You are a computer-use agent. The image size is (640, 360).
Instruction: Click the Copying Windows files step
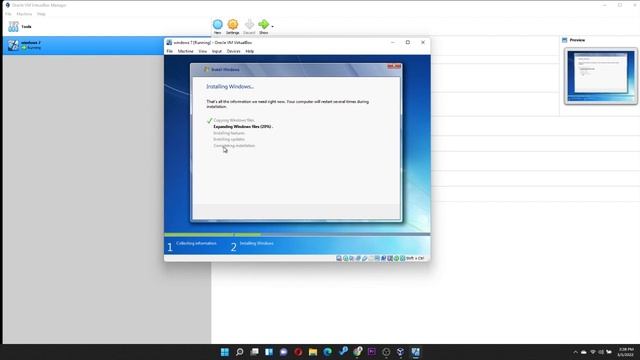point(234,120)
